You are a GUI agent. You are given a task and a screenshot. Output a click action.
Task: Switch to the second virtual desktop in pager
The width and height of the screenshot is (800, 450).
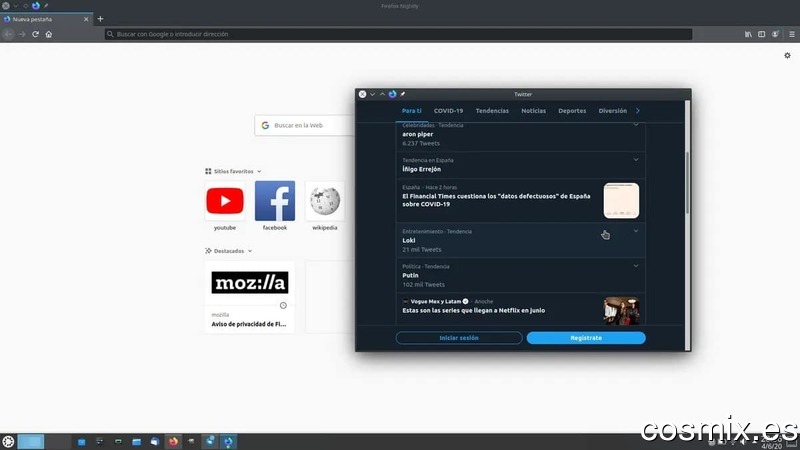tap(58, 442)
